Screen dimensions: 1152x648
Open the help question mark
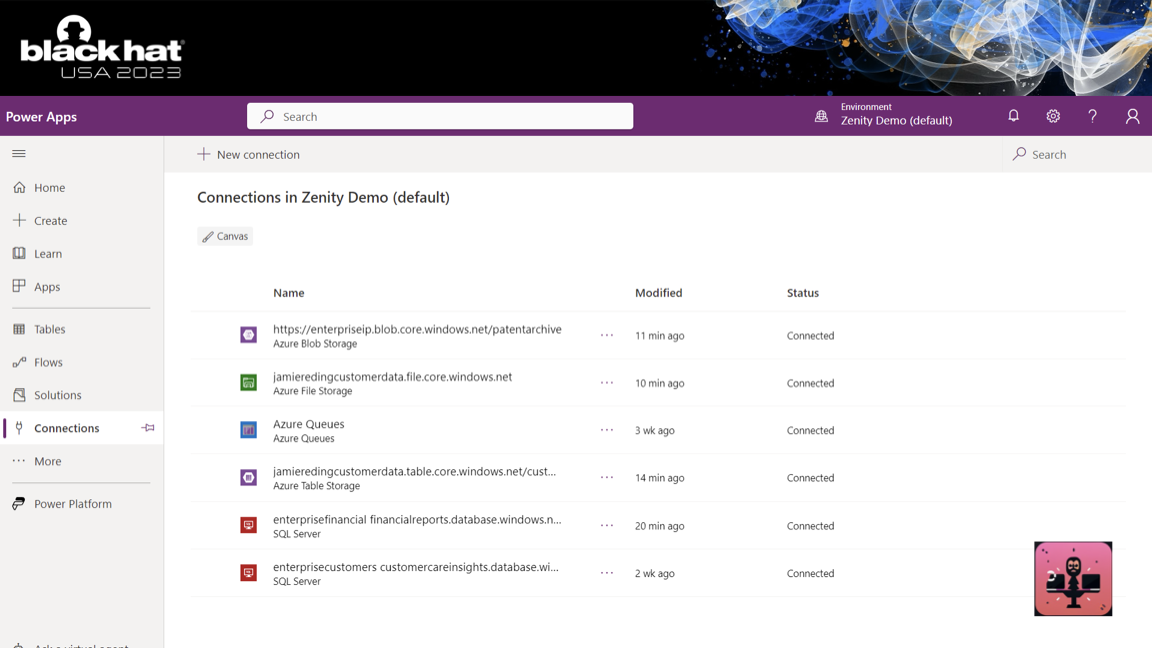click(x=1092, y=116)
